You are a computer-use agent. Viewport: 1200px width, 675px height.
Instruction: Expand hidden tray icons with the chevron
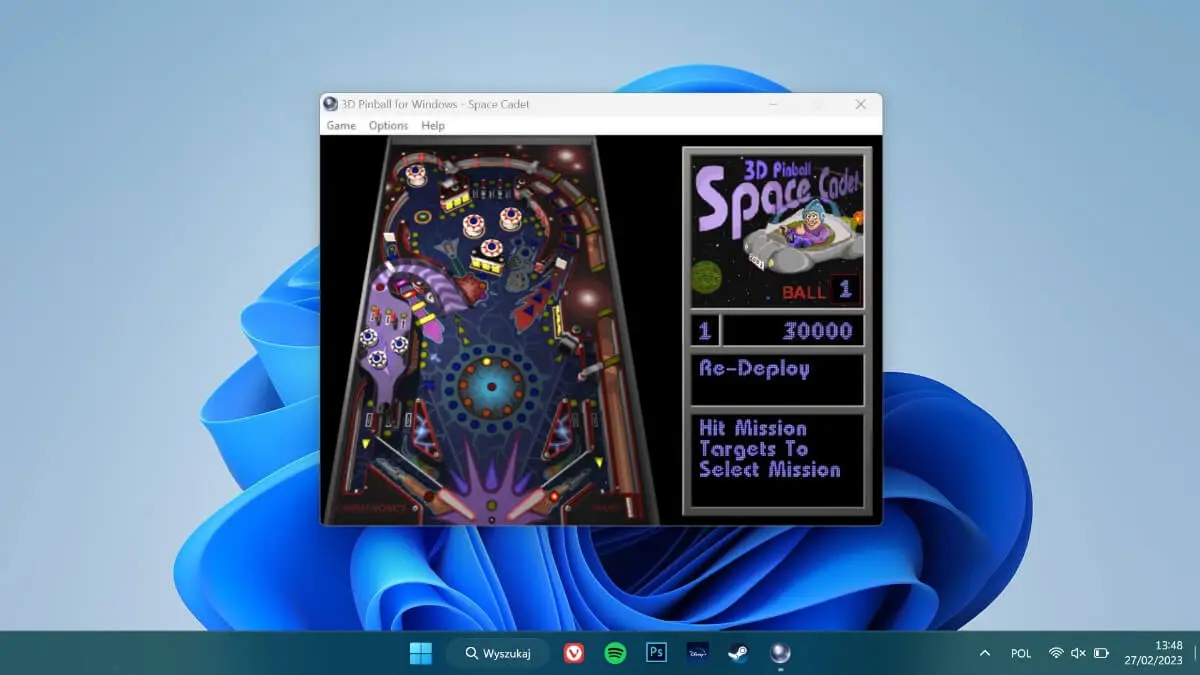(984, 653)
